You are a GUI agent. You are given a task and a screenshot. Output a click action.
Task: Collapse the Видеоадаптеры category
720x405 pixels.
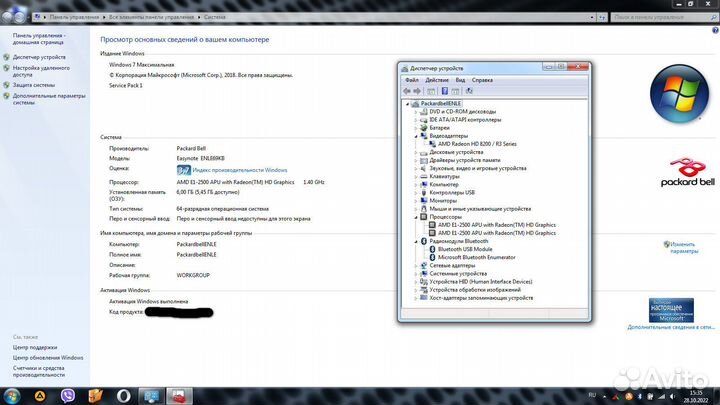coord(416,136)
